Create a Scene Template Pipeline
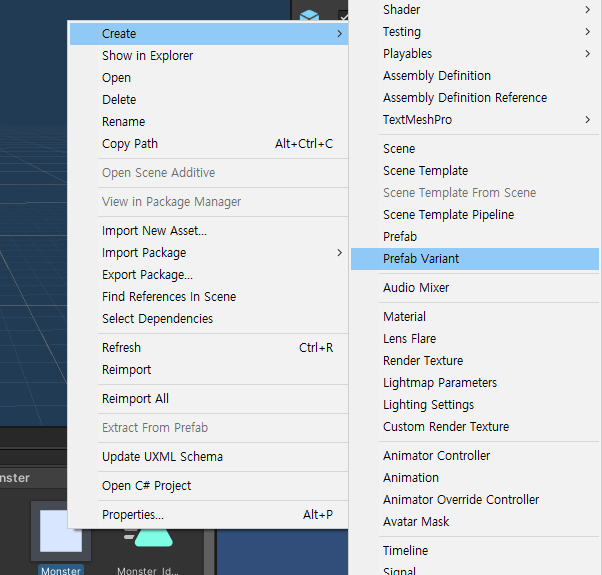Image resolution: width=602 pixels, height=575 pixels. point(475,215)
